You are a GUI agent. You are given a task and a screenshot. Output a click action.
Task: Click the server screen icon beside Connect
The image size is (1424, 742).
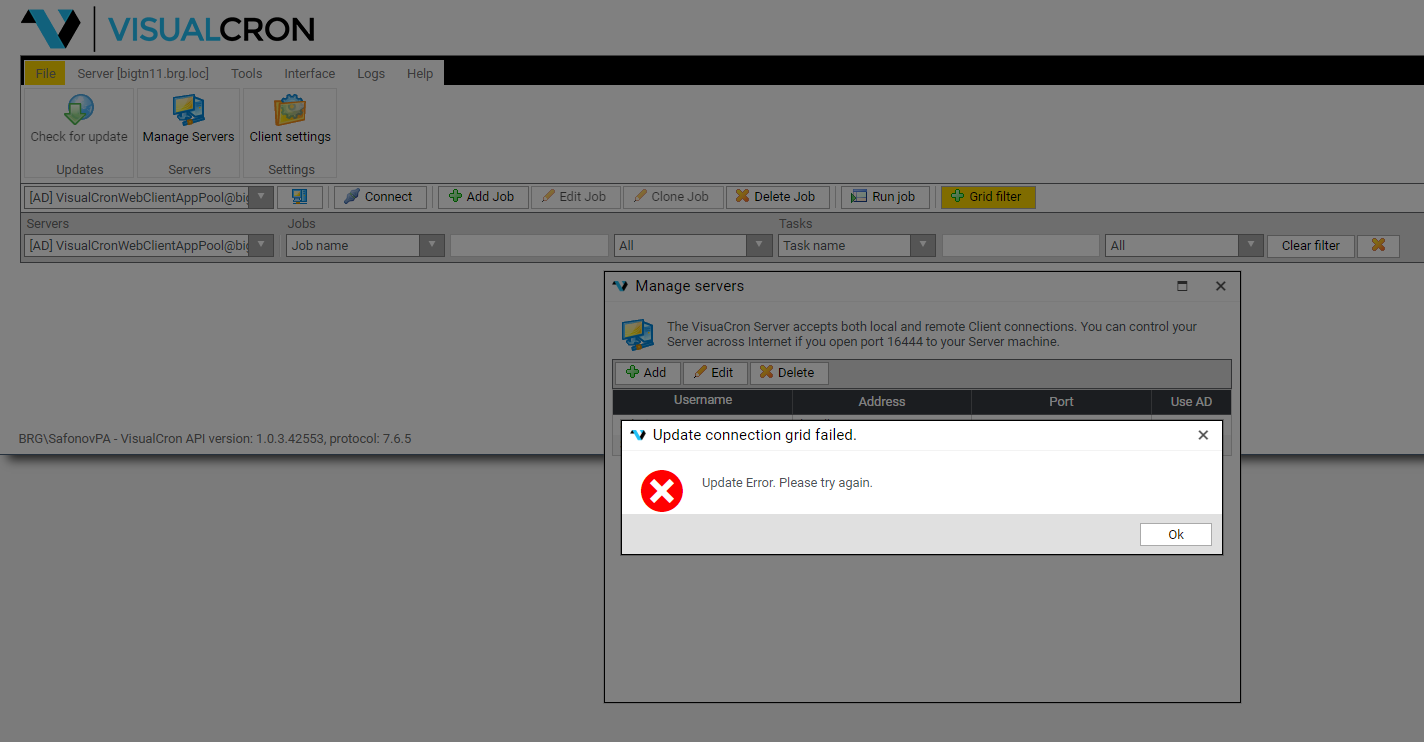300,196
